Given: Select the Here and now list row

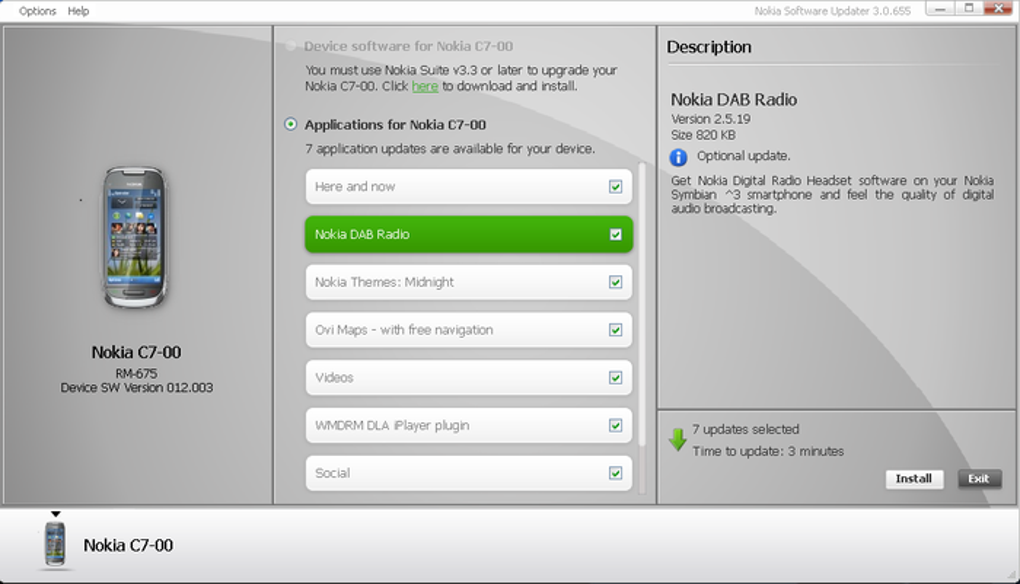Looking at the screenshot, I should point(468,187).
